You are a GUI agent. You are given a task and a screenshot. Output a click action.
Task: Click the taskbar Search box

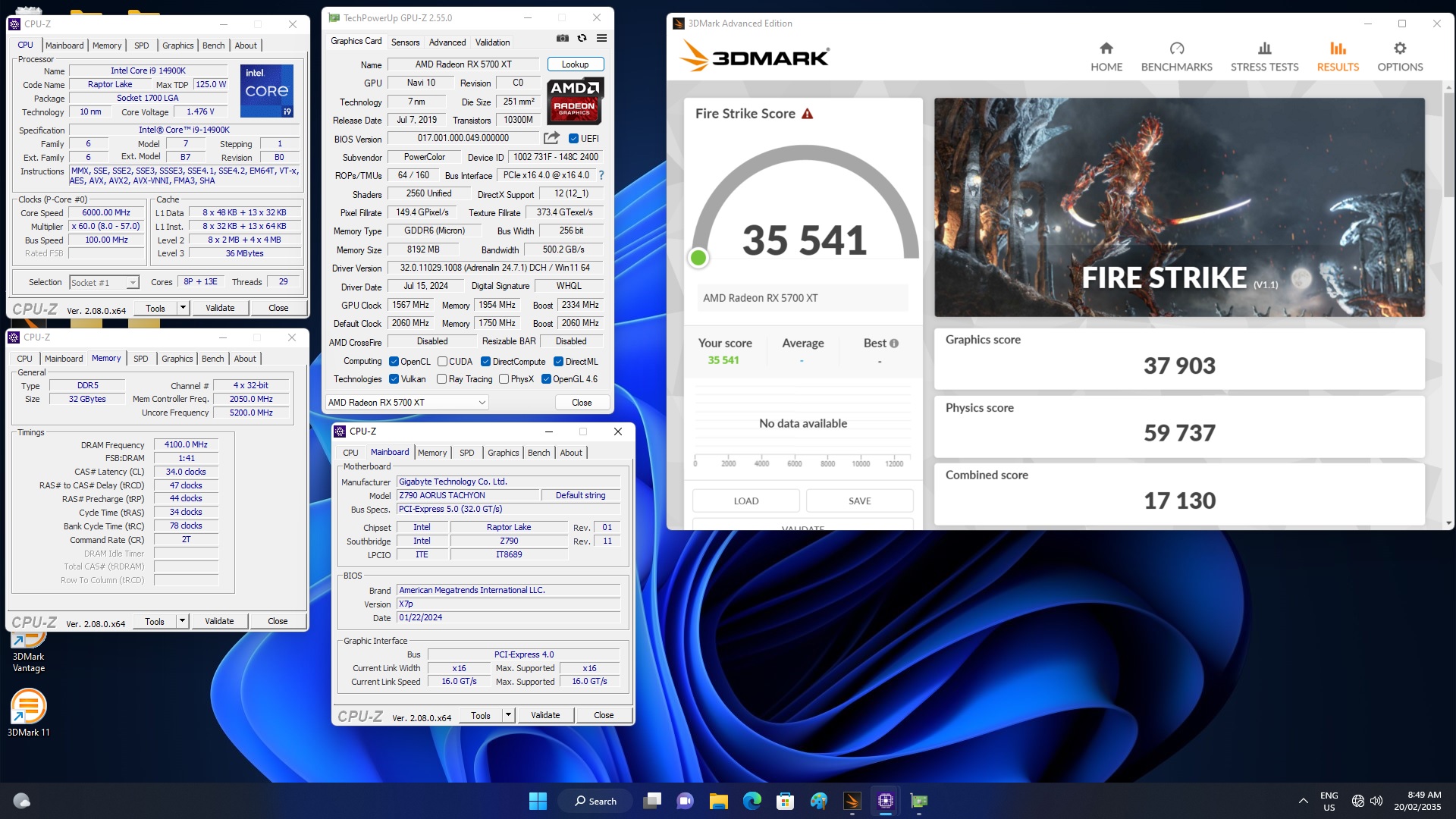(x=595, y=801)
